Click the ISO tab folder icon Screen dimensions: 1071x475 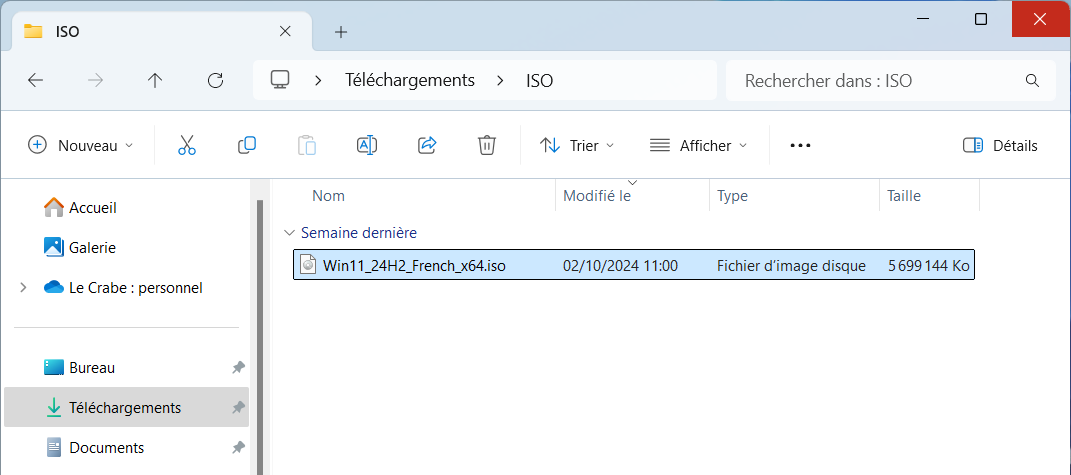point(33,31)
